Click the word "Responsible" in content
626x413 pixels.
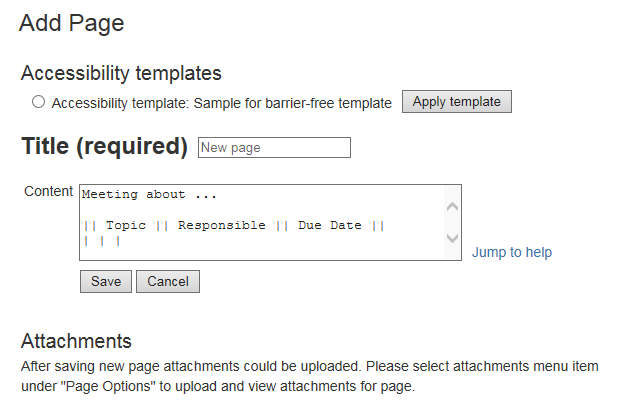222,226
